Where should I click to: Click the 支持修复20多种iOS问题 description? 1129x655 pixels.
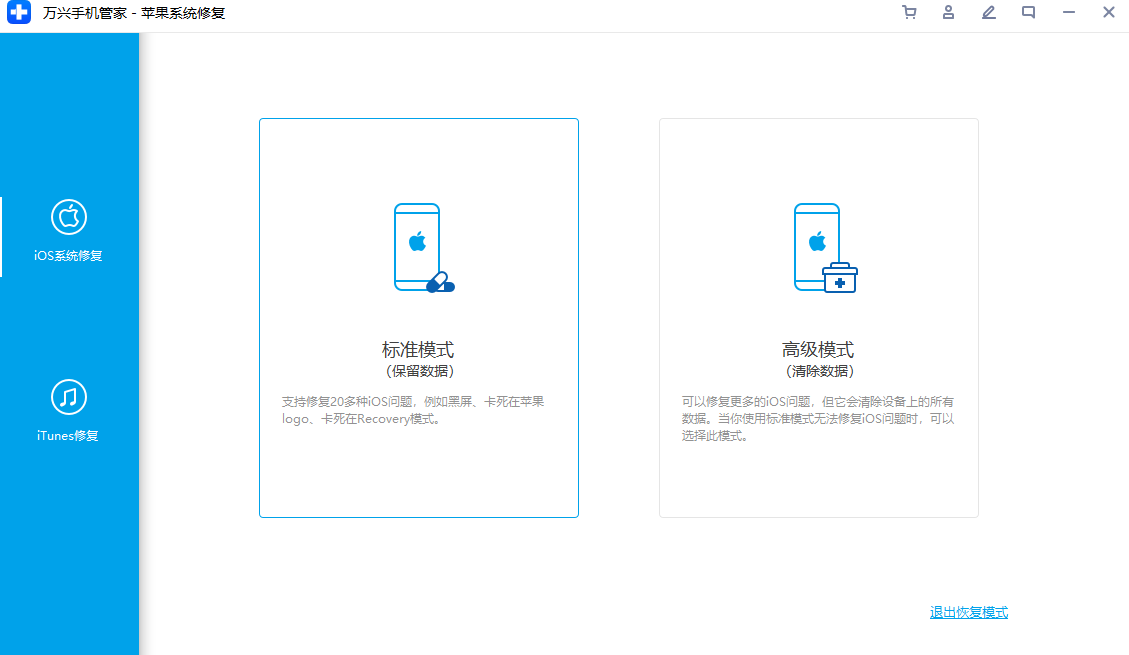413,410
